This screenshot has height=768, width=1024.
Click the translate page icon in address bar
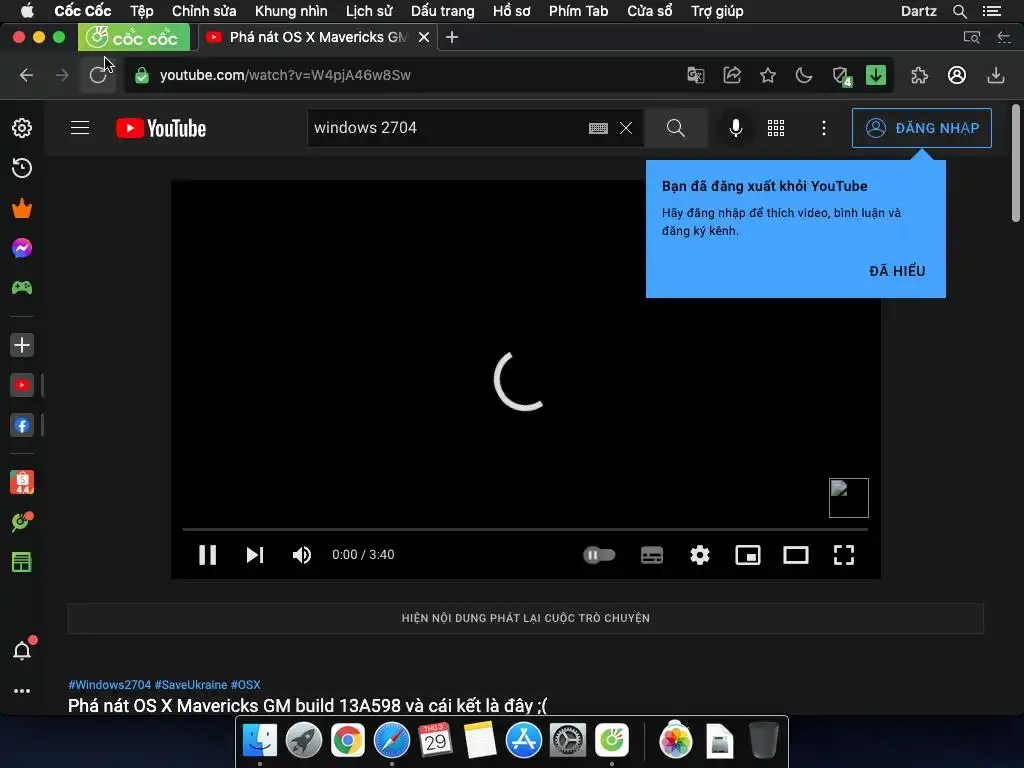[696, 75]
